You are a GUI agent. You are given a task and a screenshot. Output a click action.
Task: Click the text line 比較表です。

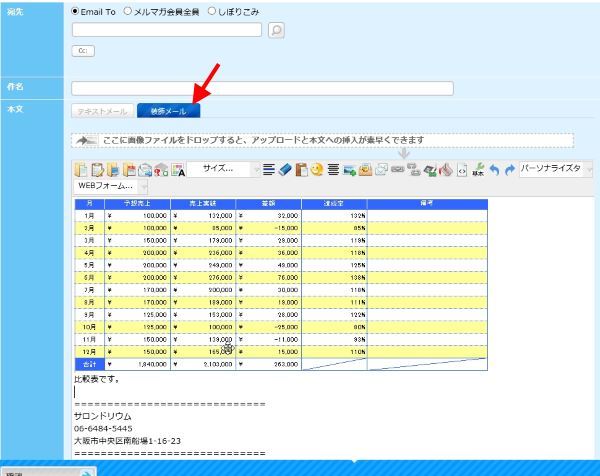97,380
